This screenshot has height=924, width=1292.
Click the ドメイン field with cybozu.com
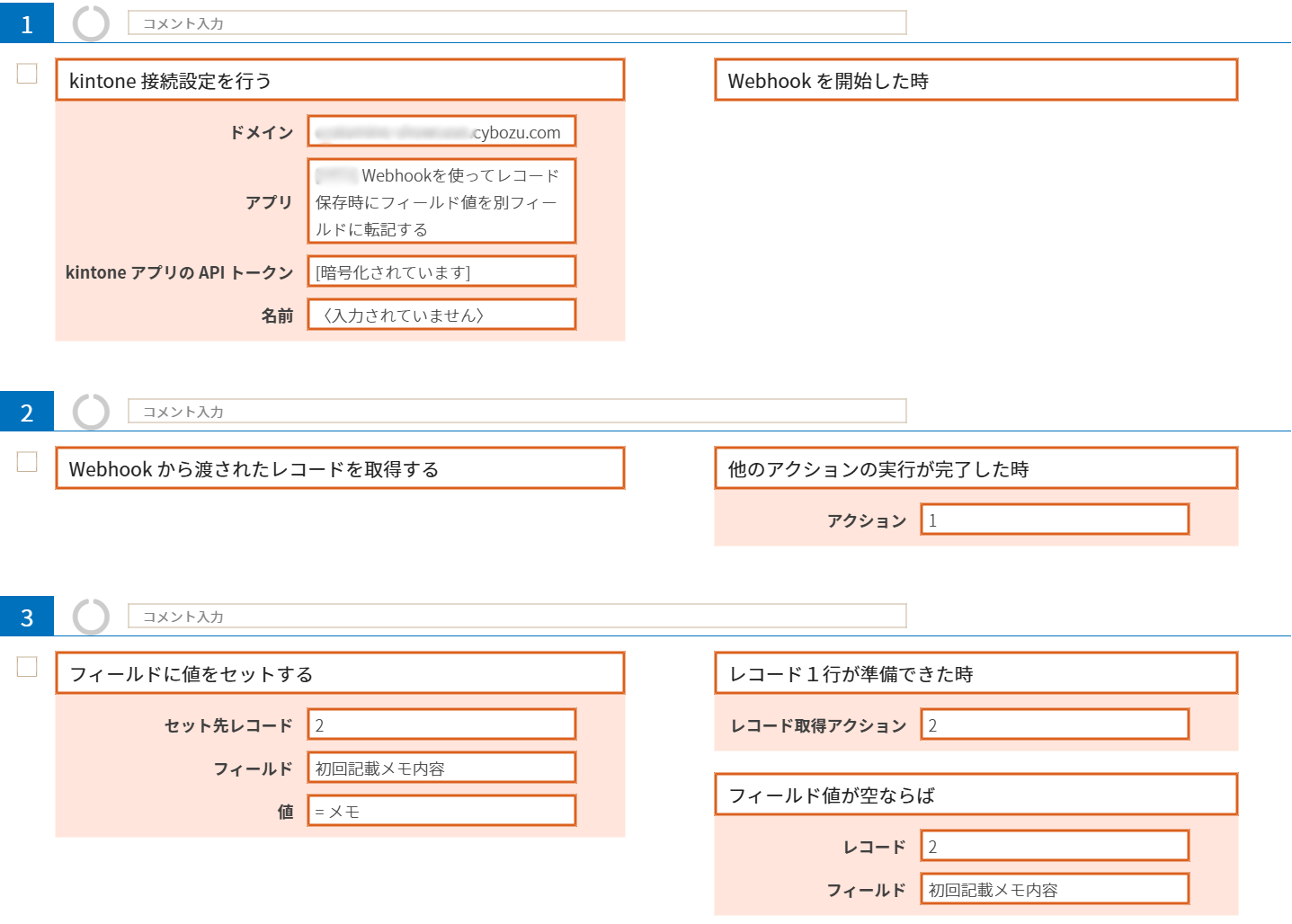(x=441, y=131)
